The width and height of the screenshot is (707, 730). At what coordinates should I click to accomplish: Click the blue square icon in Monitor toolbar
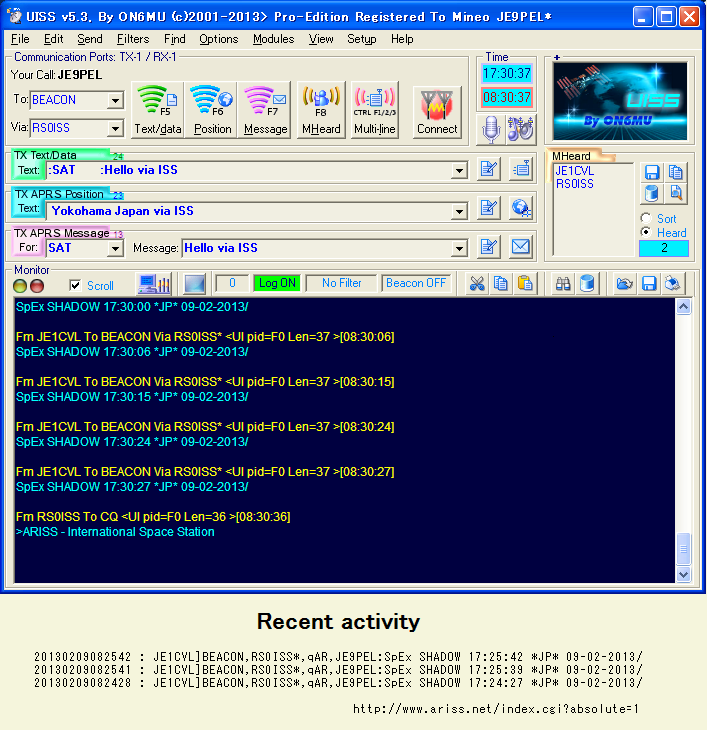coord(195,284)
